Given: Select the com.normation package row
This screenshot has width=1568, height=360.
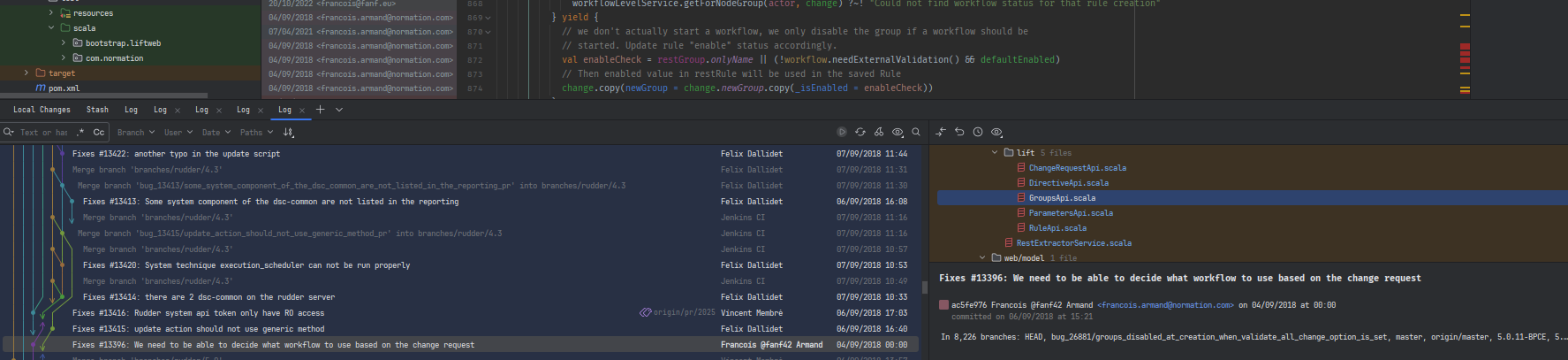Looking at the screenshot, I should point(131,57).
